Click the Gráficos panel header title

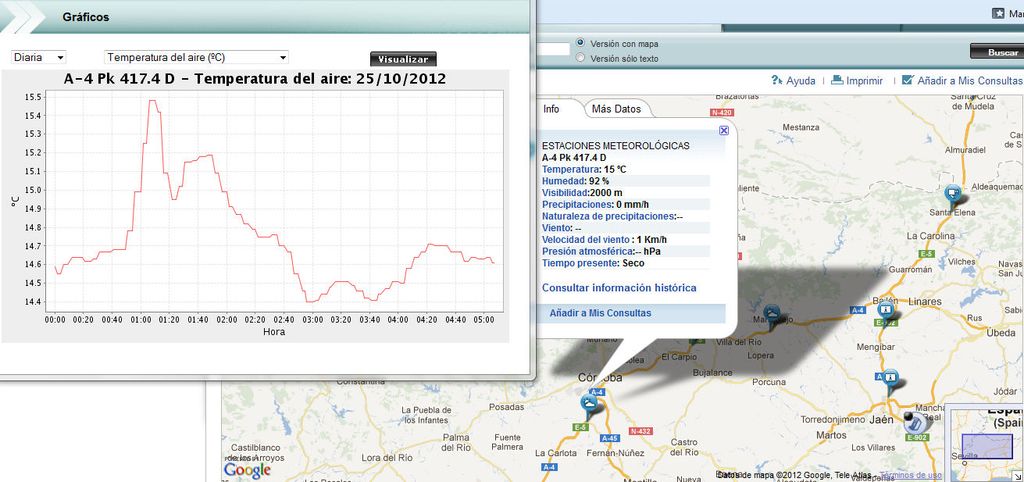pyautogui.click(x=86, y=17)
